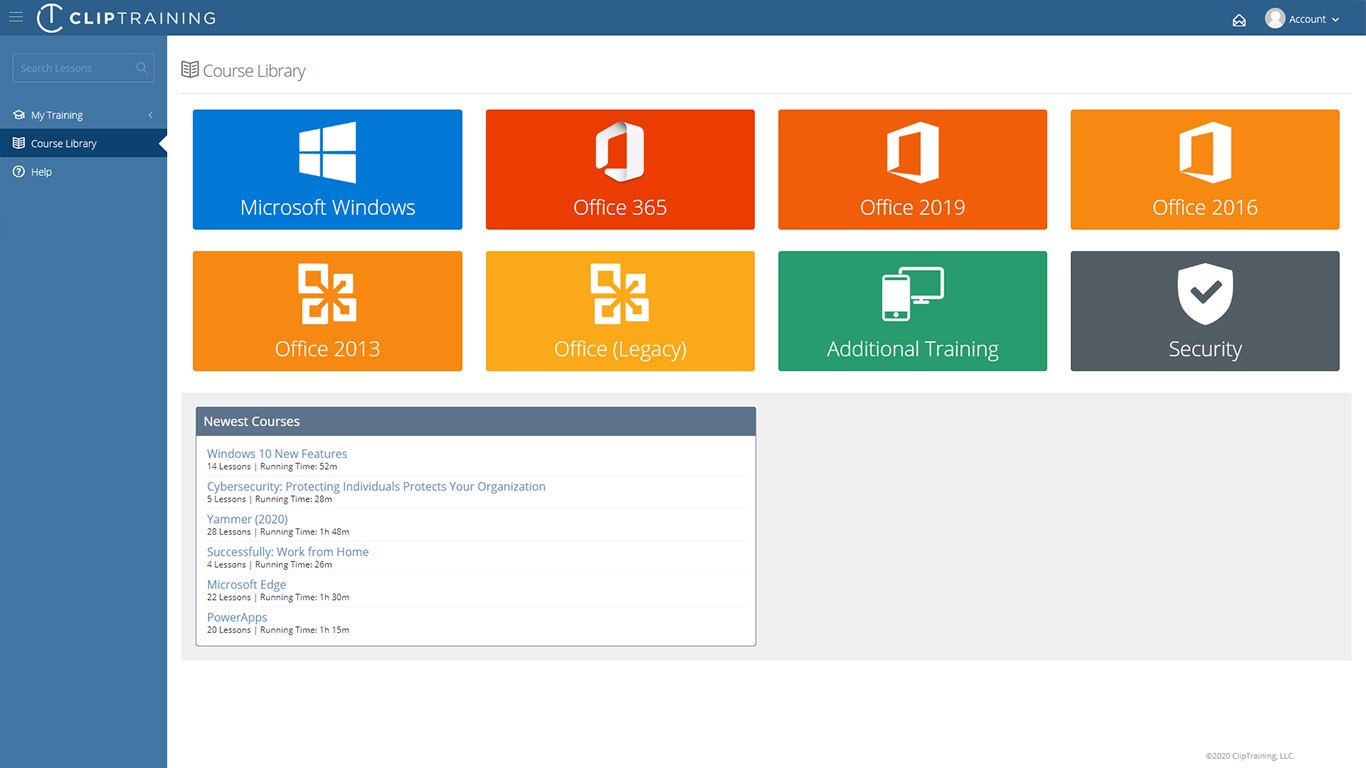Open the Microsoft Edge course
1366x768 pixels.
tap(246, 585)
